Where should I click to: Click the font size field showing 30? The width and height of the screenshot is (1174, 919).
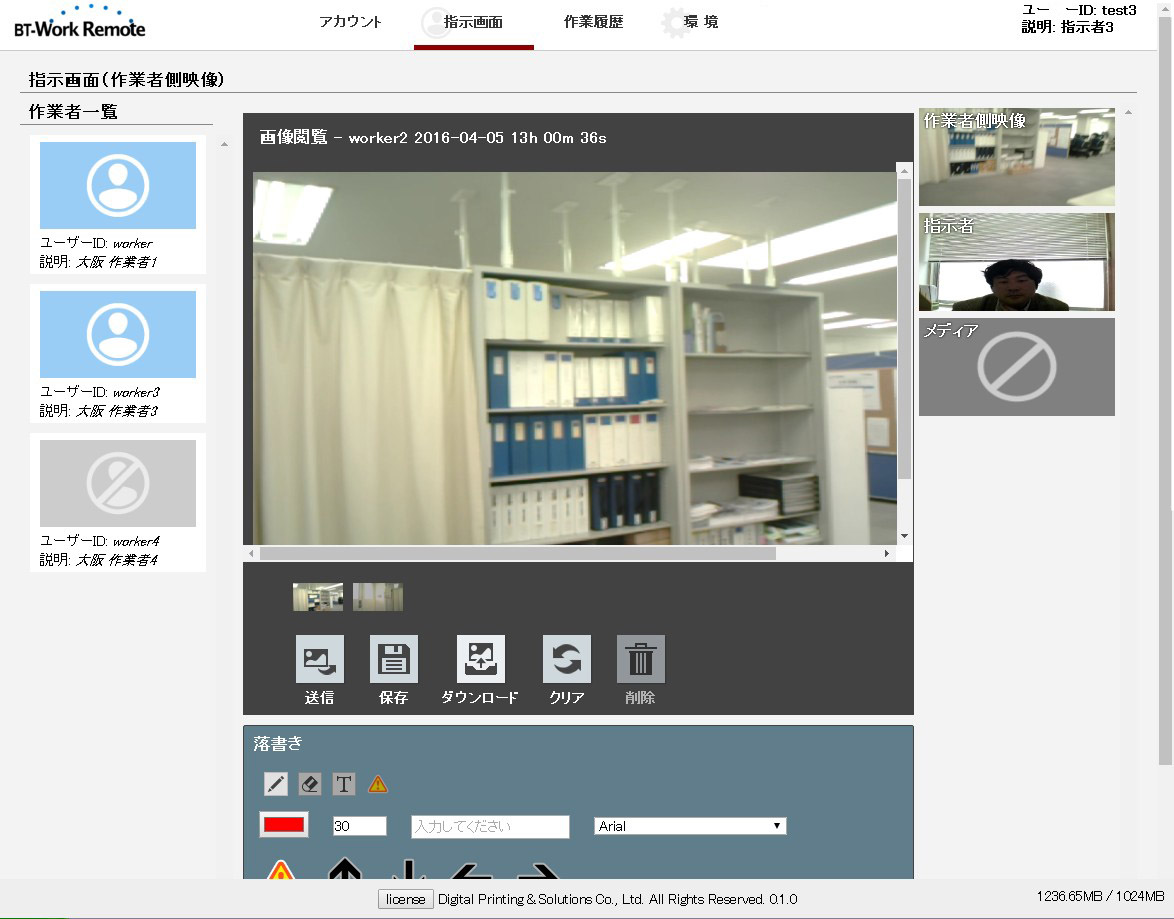pos(359,826)
